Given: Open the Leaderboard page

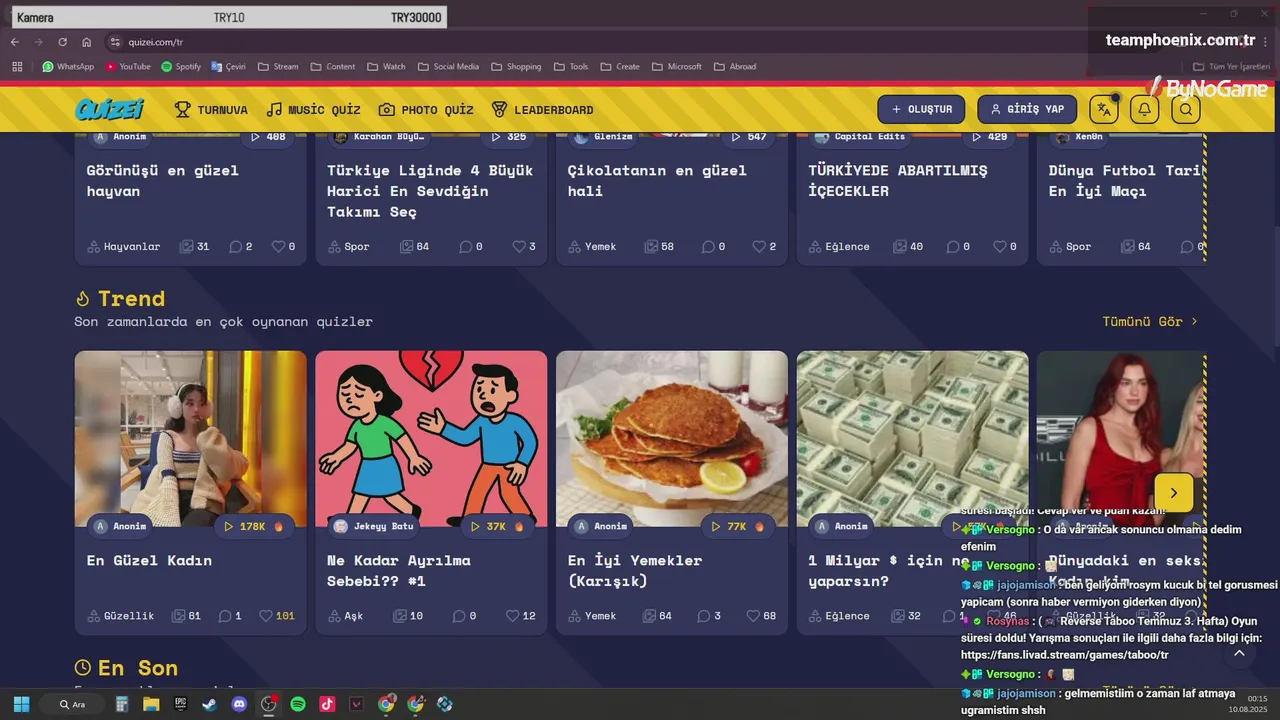Looking at the screenshot, I should (x=542, y=110).
